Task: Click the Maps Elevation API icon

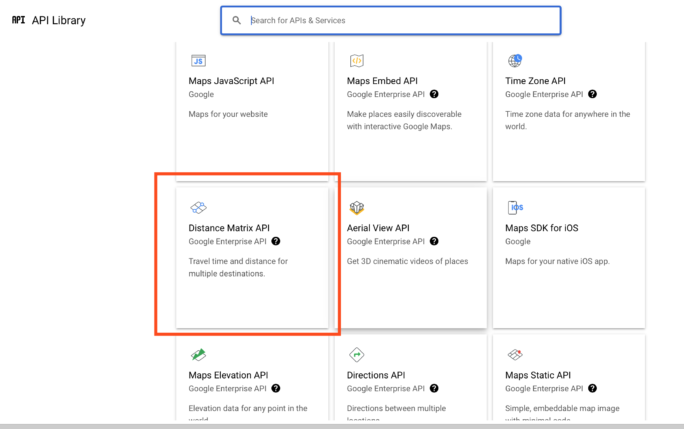Action: (198, 355)
